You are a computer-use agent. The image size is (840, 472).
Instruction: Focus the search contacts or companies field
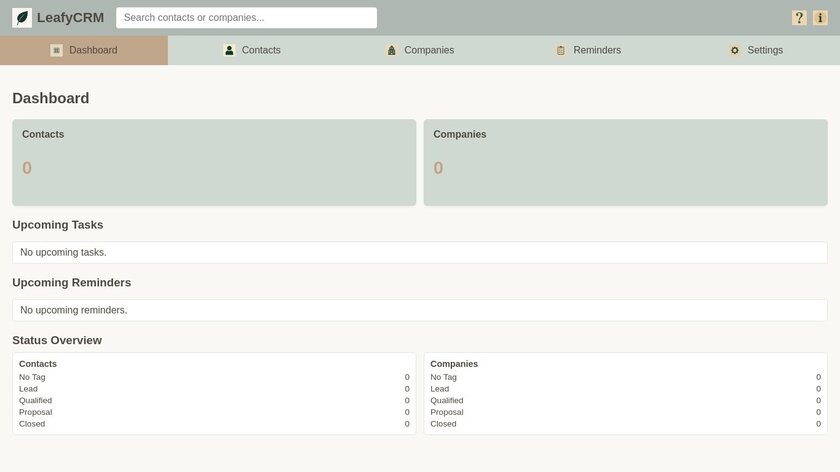pyautogui.click(x=246, y=18)
